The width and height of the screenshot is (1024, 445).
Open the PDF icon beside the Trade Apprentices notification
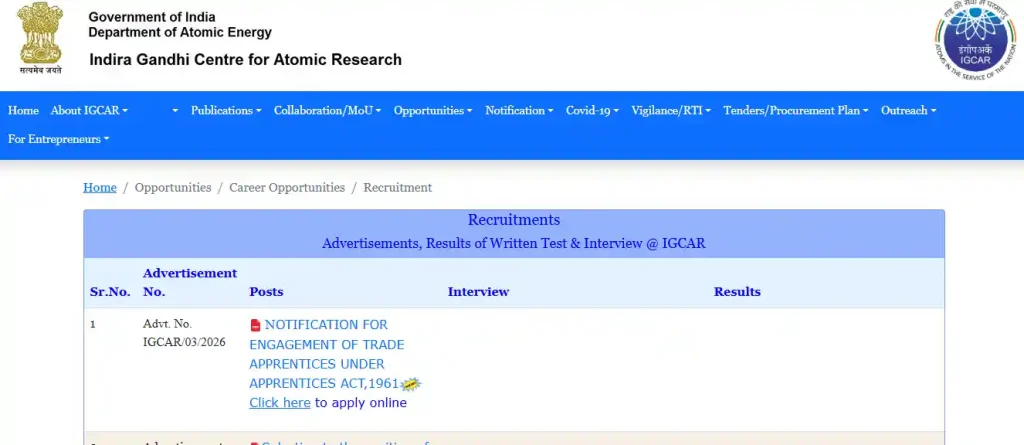(x=255, y=325)
